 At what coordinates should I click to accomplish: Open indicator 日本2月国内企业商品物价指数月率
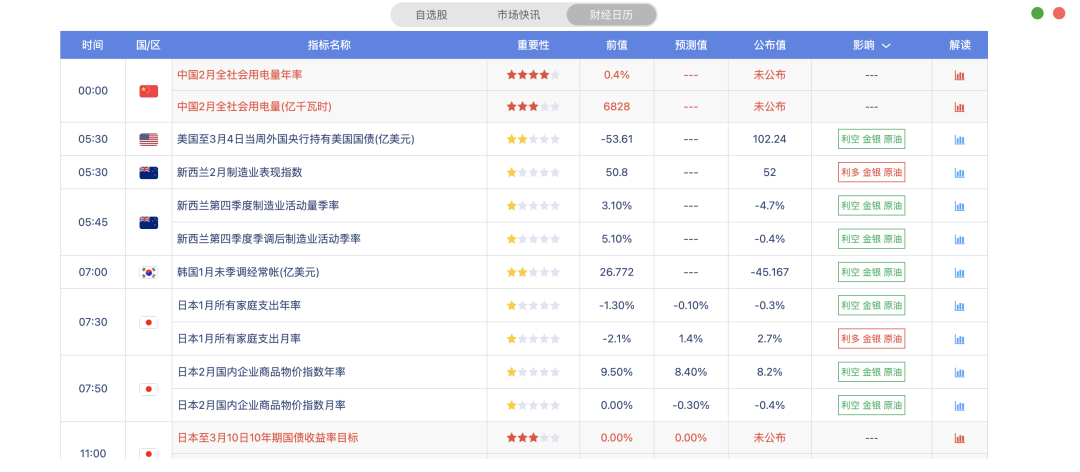tap(261, 405)
